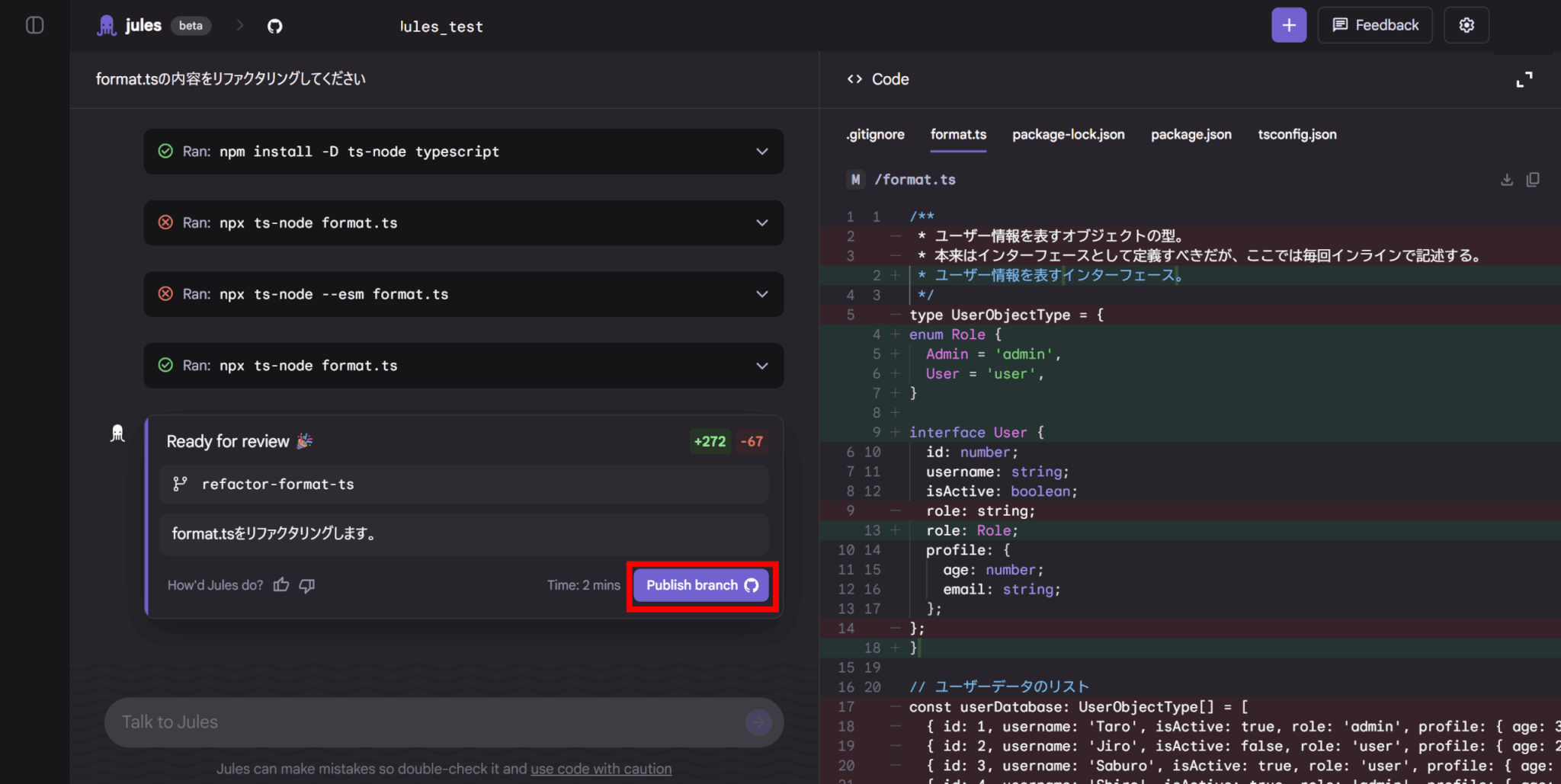Switch to the package.json tab
This screenshot has height=784, width=1561.
[1191, 135]
